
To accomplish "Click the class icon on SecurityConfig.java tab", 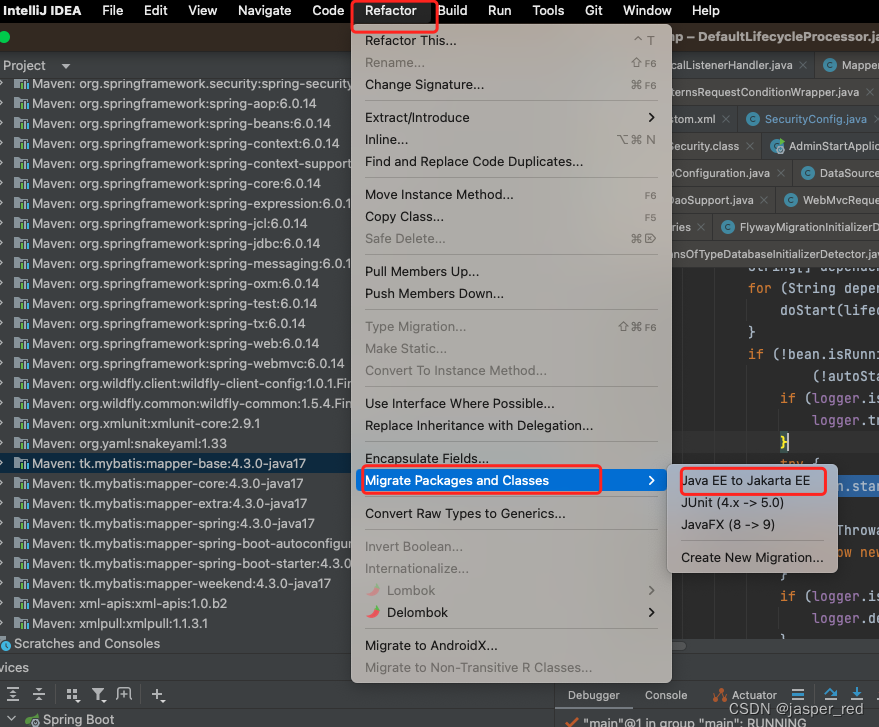I will coord(753,119).
